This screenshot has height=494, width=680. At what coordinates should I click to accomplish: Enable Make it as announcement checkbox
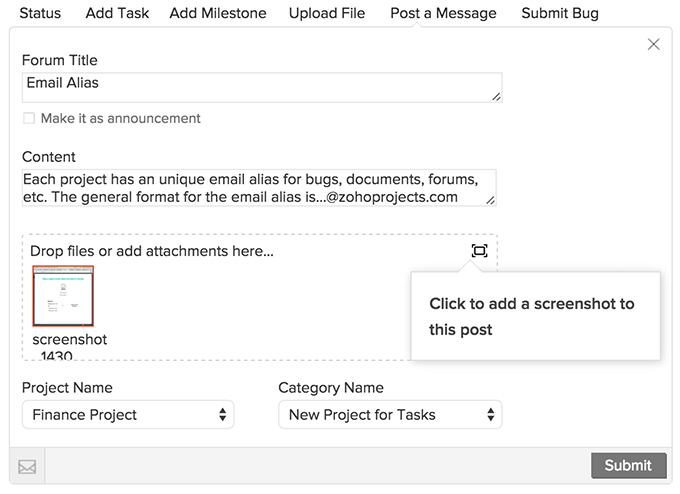pos(29,118)
